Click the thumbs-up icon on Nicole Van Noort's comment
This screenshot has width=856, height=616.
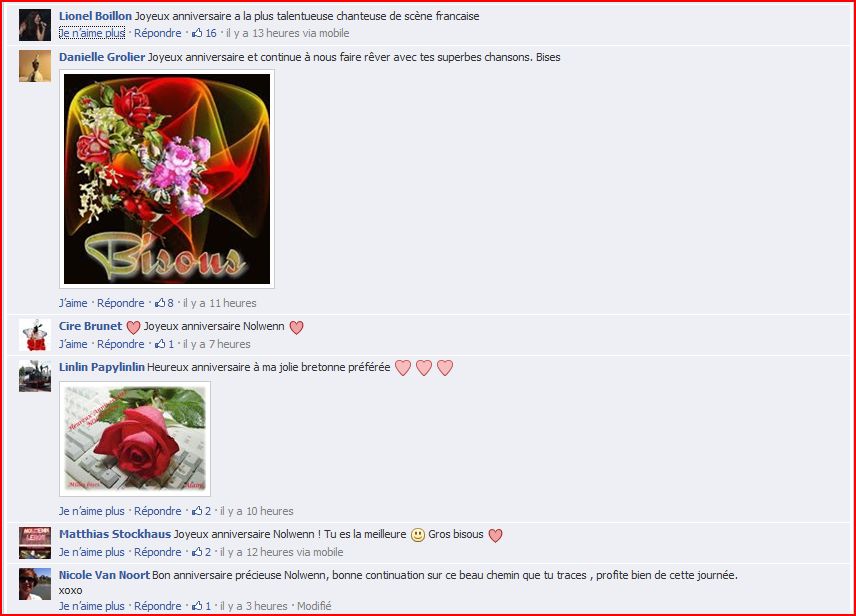point(197,606)
